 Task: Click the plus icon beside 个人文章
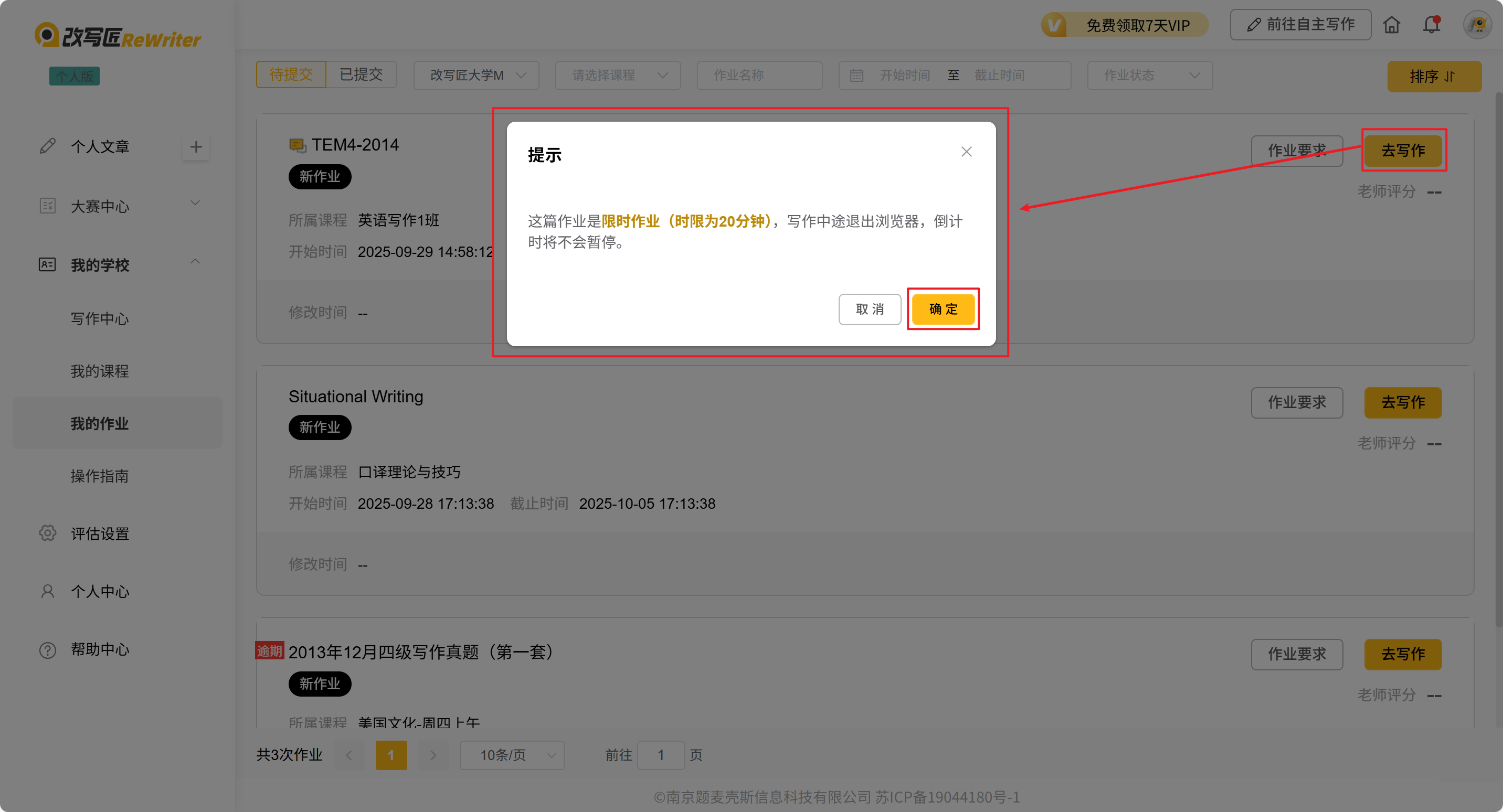point(196,146)
